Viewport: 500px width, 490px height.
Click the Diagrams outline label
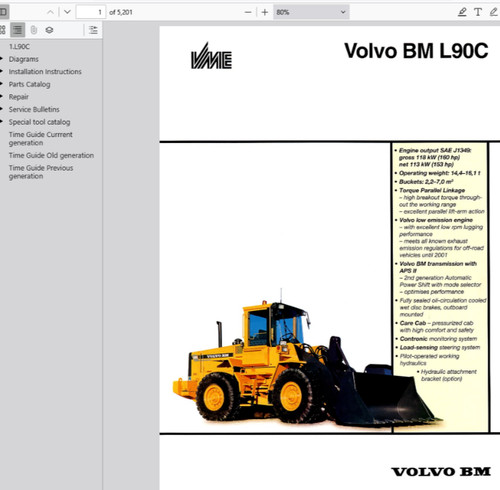tap(23, 59)
